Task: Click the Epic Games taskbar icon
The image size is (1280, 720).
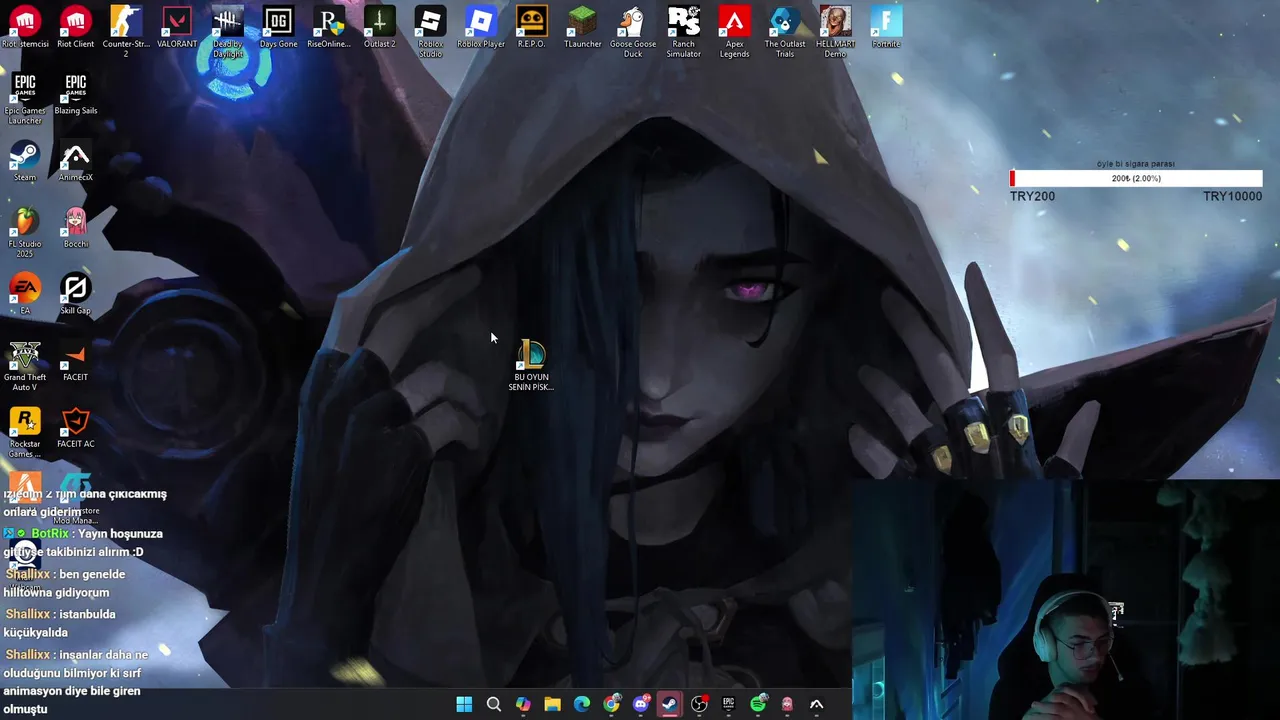Action: pos(729,704)
